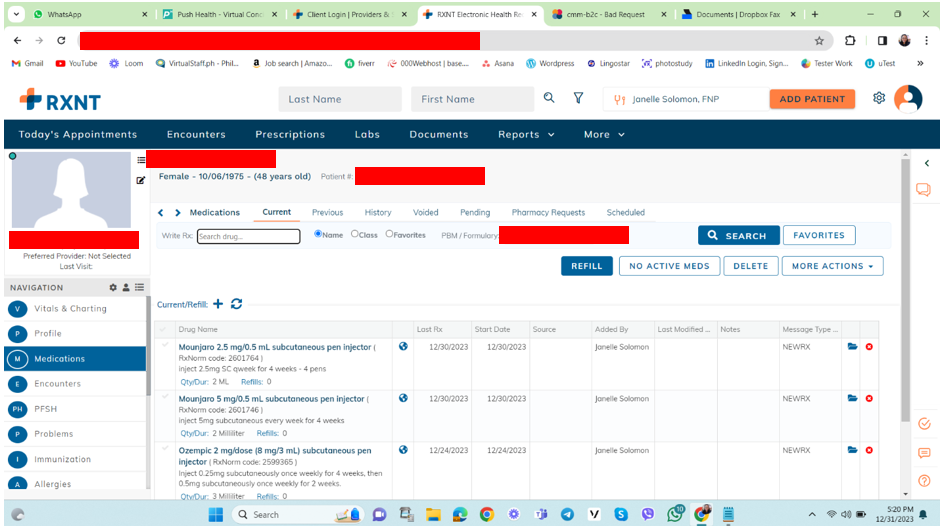
Task: Tick the checkbox for Mounjaro 5 mg
Action: [165, 397]
